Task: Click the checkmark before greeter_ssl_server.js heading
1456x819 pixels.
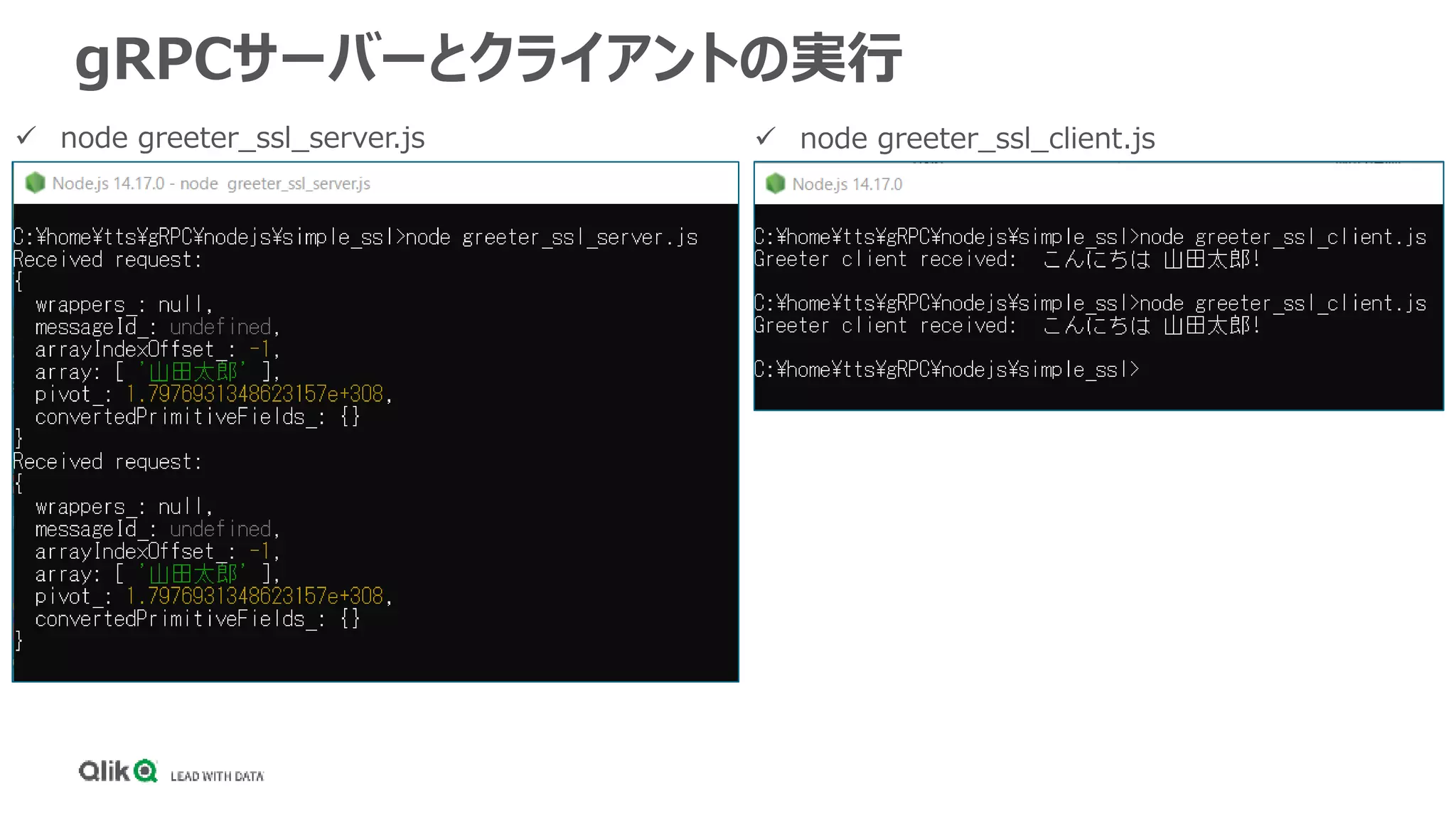Action: pos(26,135)
